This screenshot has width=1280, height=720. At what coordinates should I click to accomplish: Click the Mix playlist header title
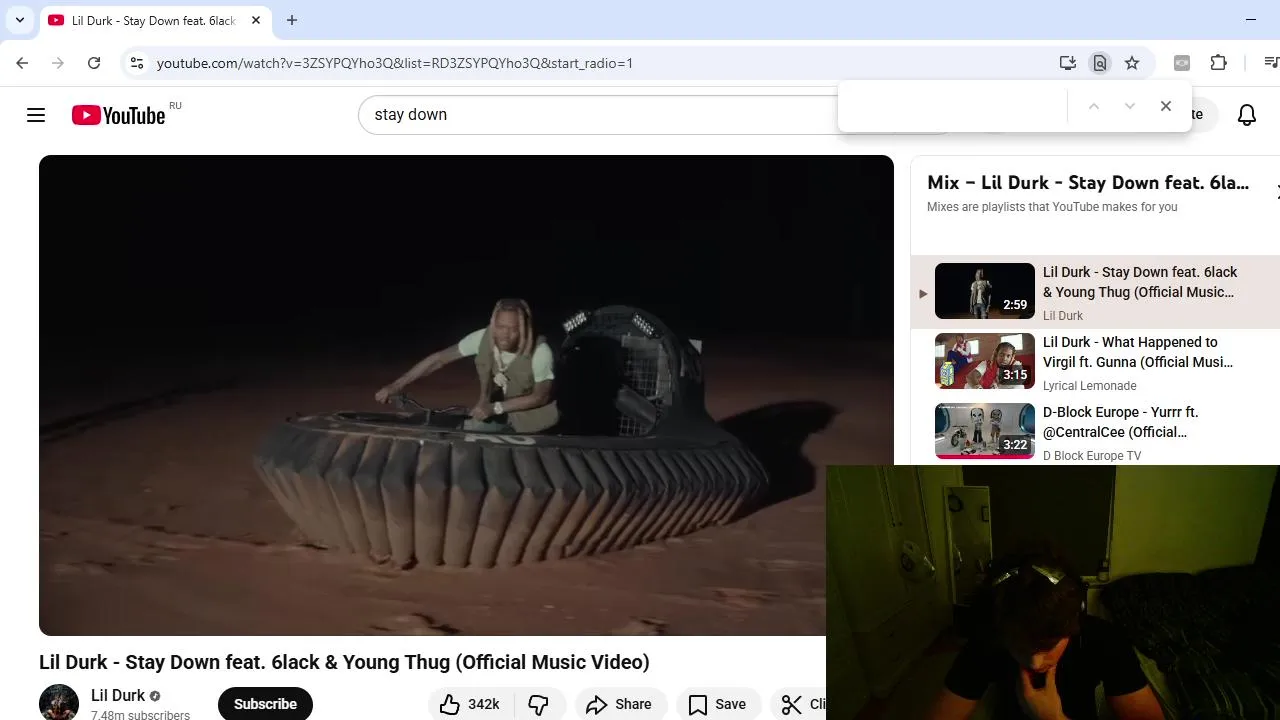coord(1088,182)
